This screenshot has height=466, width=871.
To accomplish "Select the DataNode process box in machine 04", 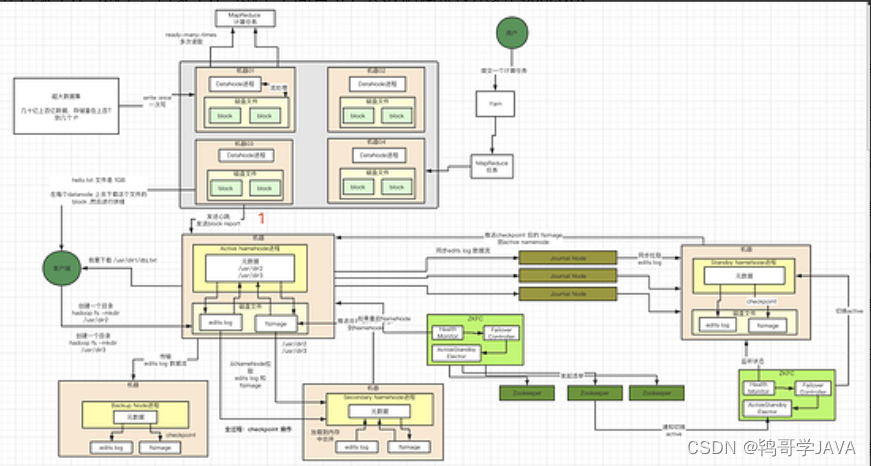I will tap(379, 155).
